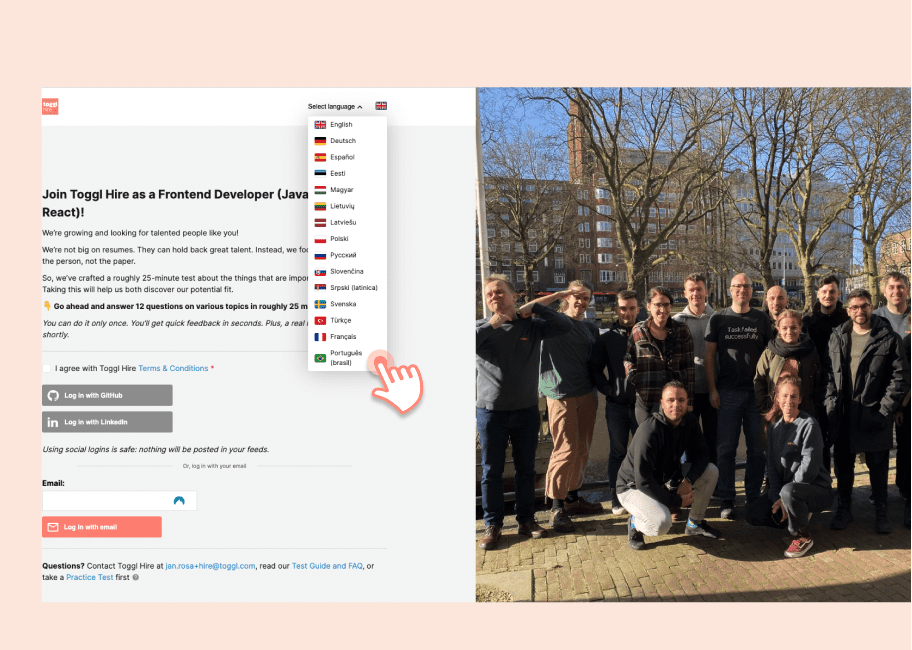Log in with LinkedIn button
This screenshot has height=650, width=912.
click(107, 422)
